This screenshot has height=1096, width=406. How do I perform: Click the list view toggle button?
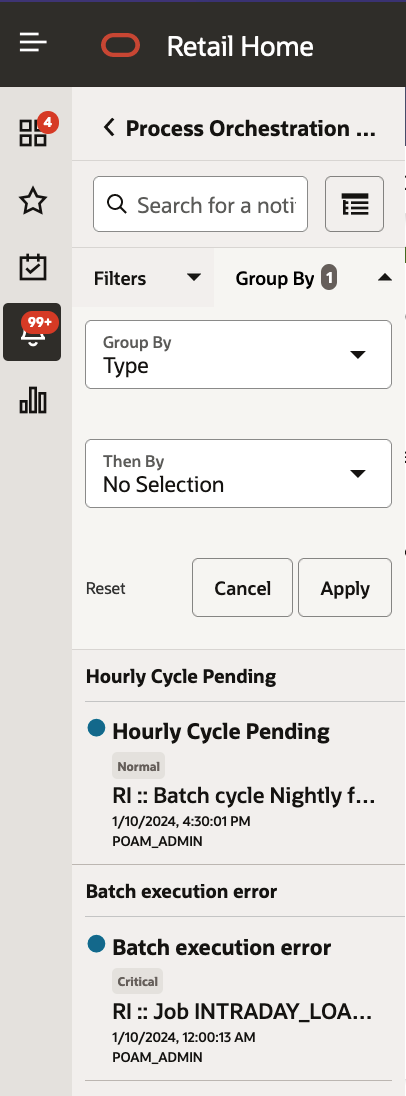[354, 204]
